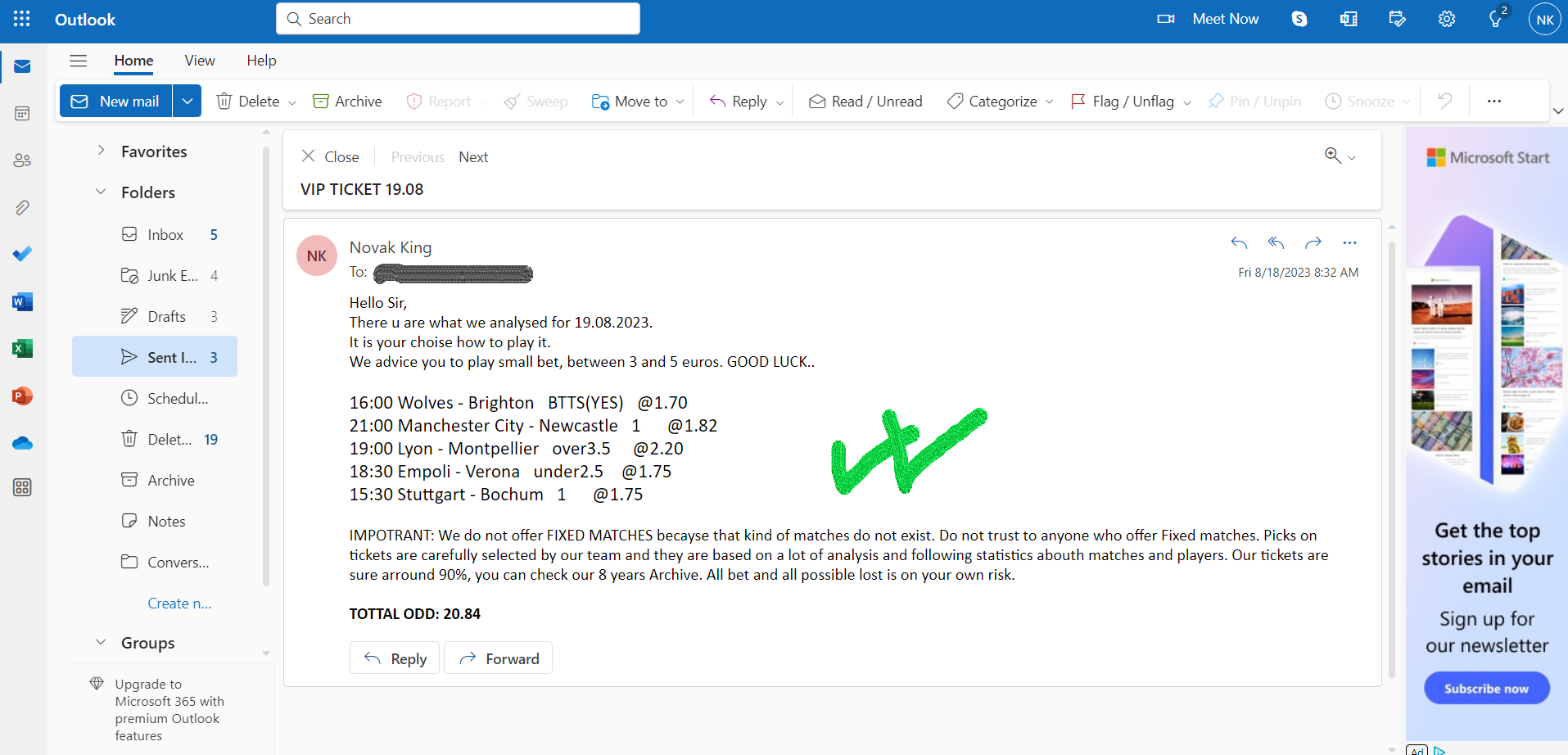Expand the Favorites section

(x=101, y=151)
